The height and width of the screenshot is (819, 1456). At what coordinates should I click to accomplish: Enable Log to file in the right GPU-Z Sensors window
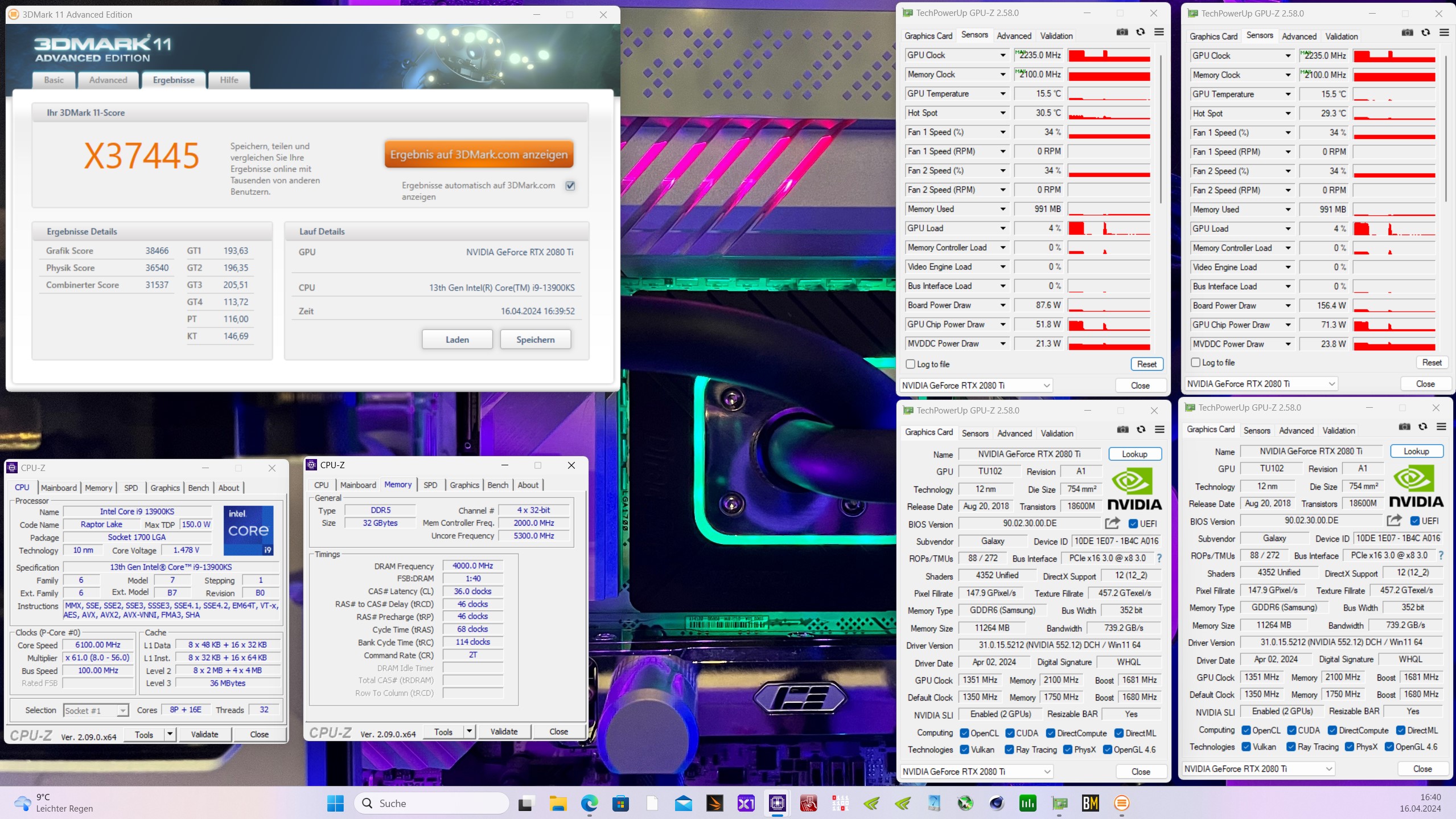click(x=1195, y=362)
